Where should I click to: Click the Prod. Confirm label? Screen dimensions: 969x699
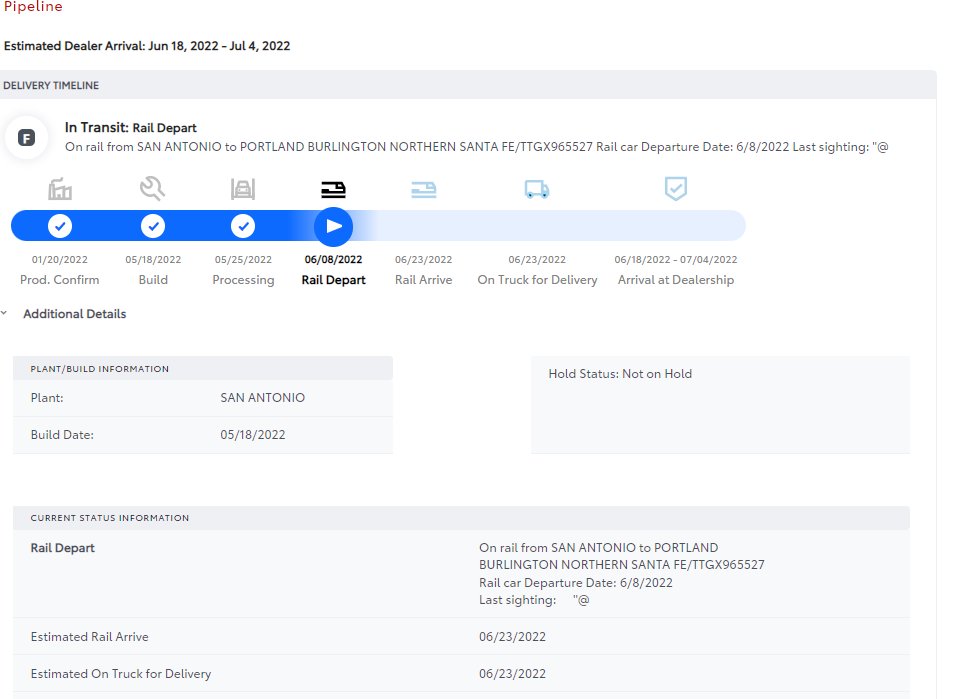click(x=59, y=279)
